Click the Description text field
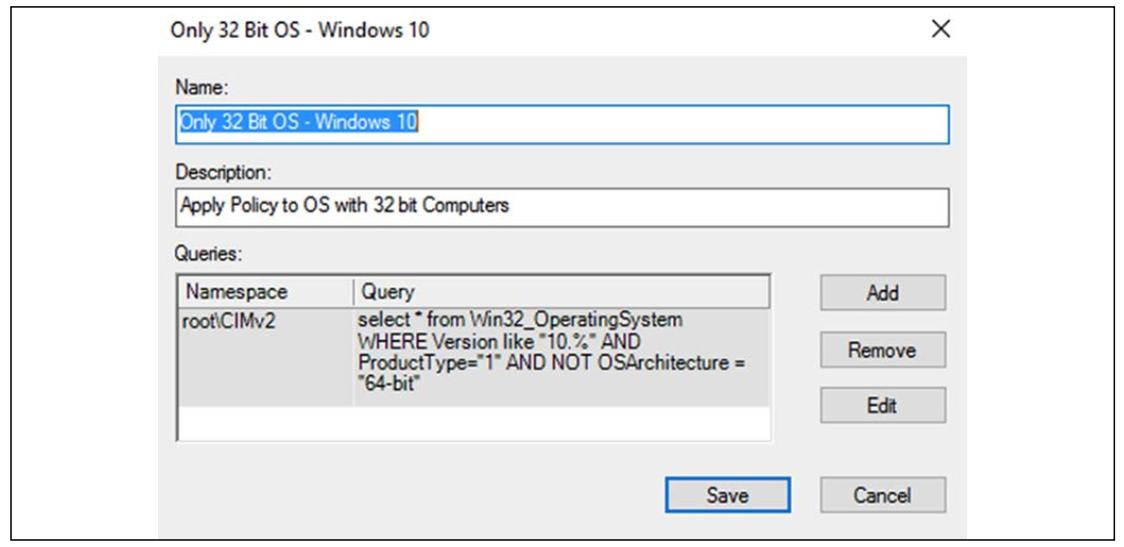 [x=562, y=207]
